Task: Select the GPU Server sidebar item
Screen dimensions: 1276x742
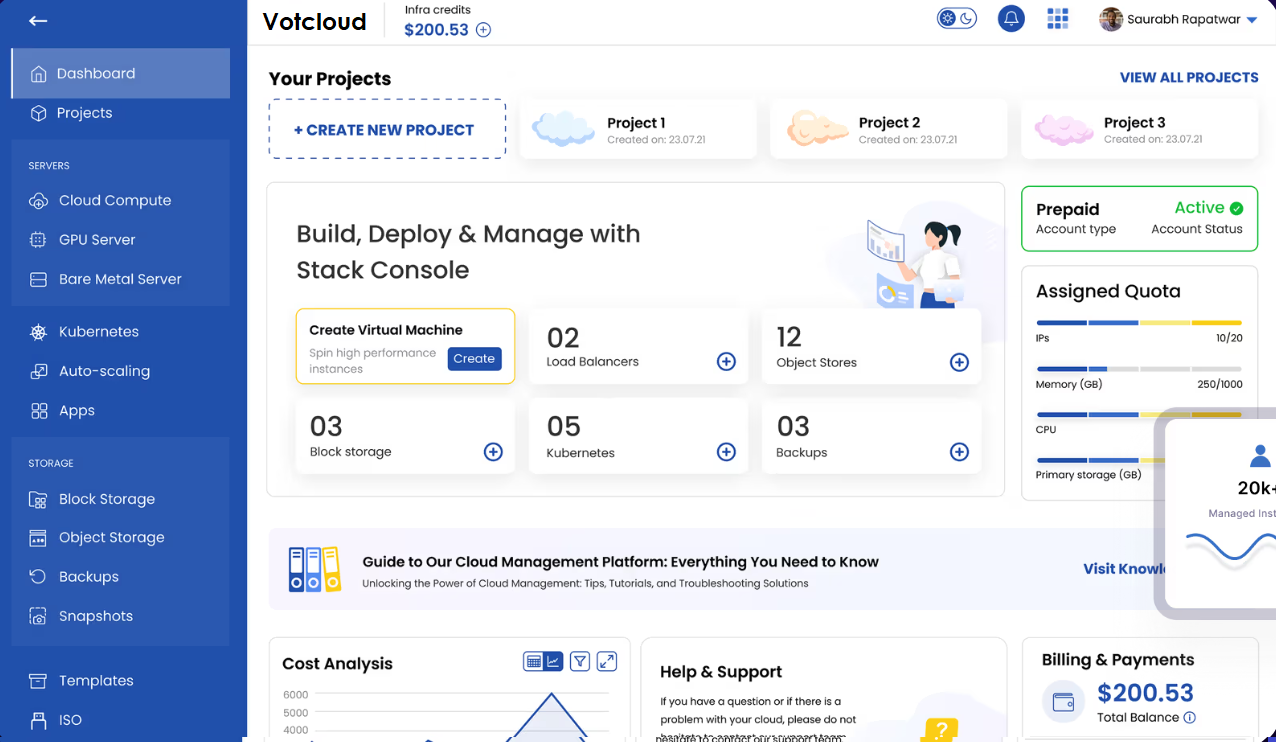Action: (x=96, y=239)
